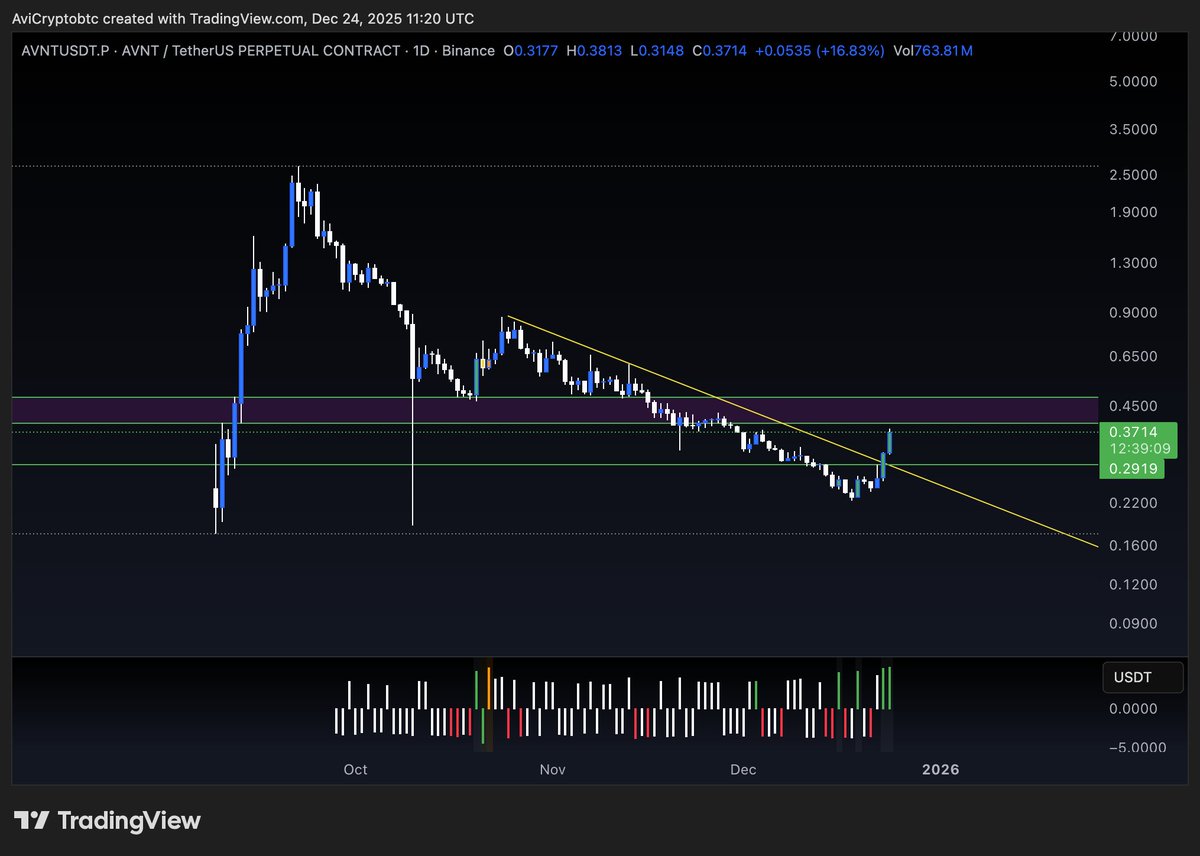Click the 2026 label on the time axis
The height and width of the screenshot is (856, 1200).
[940, 769]
